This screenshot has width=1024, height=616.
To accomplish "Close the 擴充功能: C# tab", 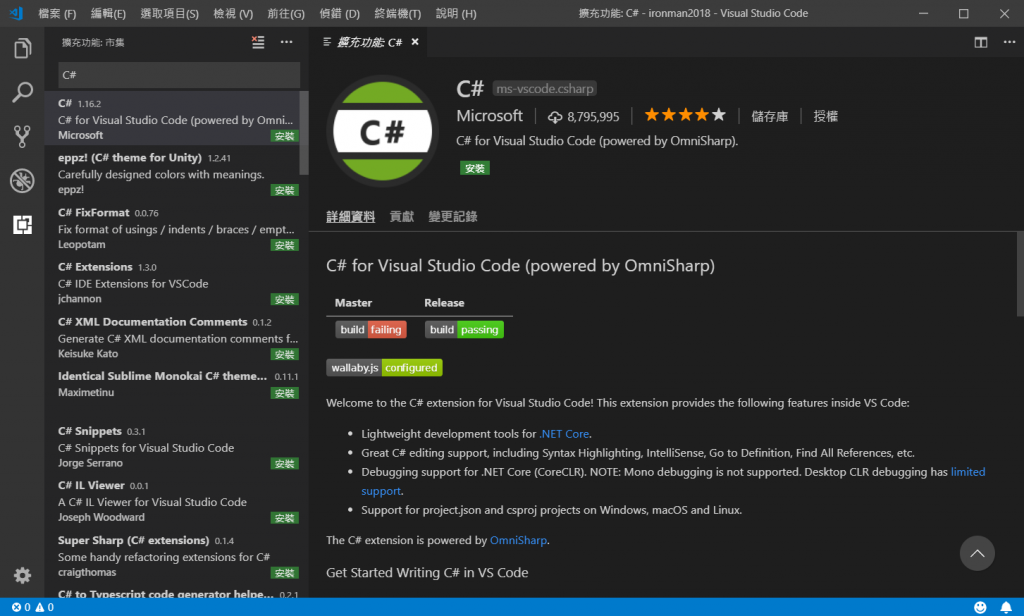I will pos(415,42).
